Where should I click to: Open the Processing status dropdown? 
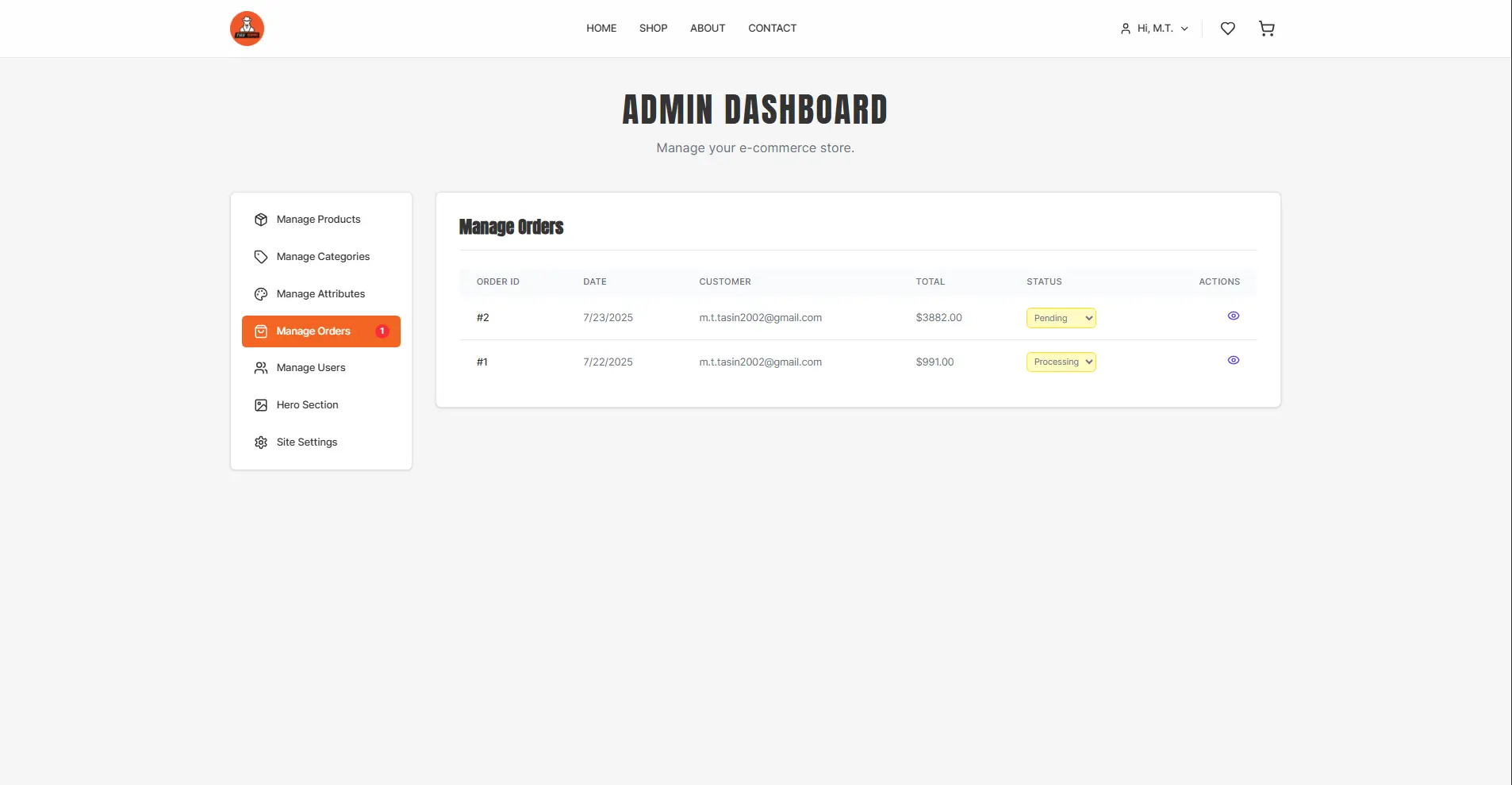[x=1061, y=362]
